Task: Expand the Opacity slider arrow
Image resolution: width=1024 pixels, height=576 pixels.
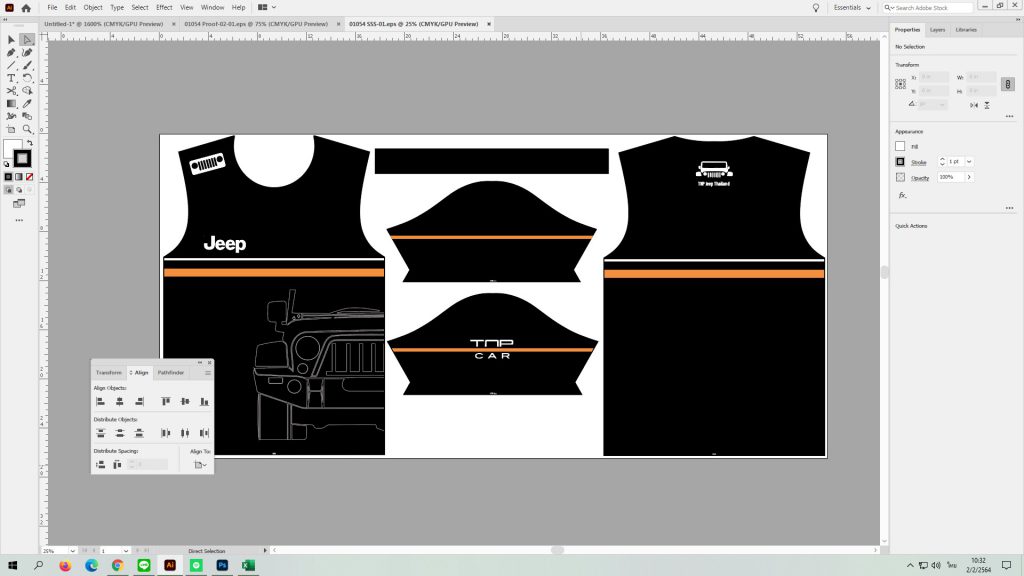Action: pyautogui.click(x=969, y=177)
